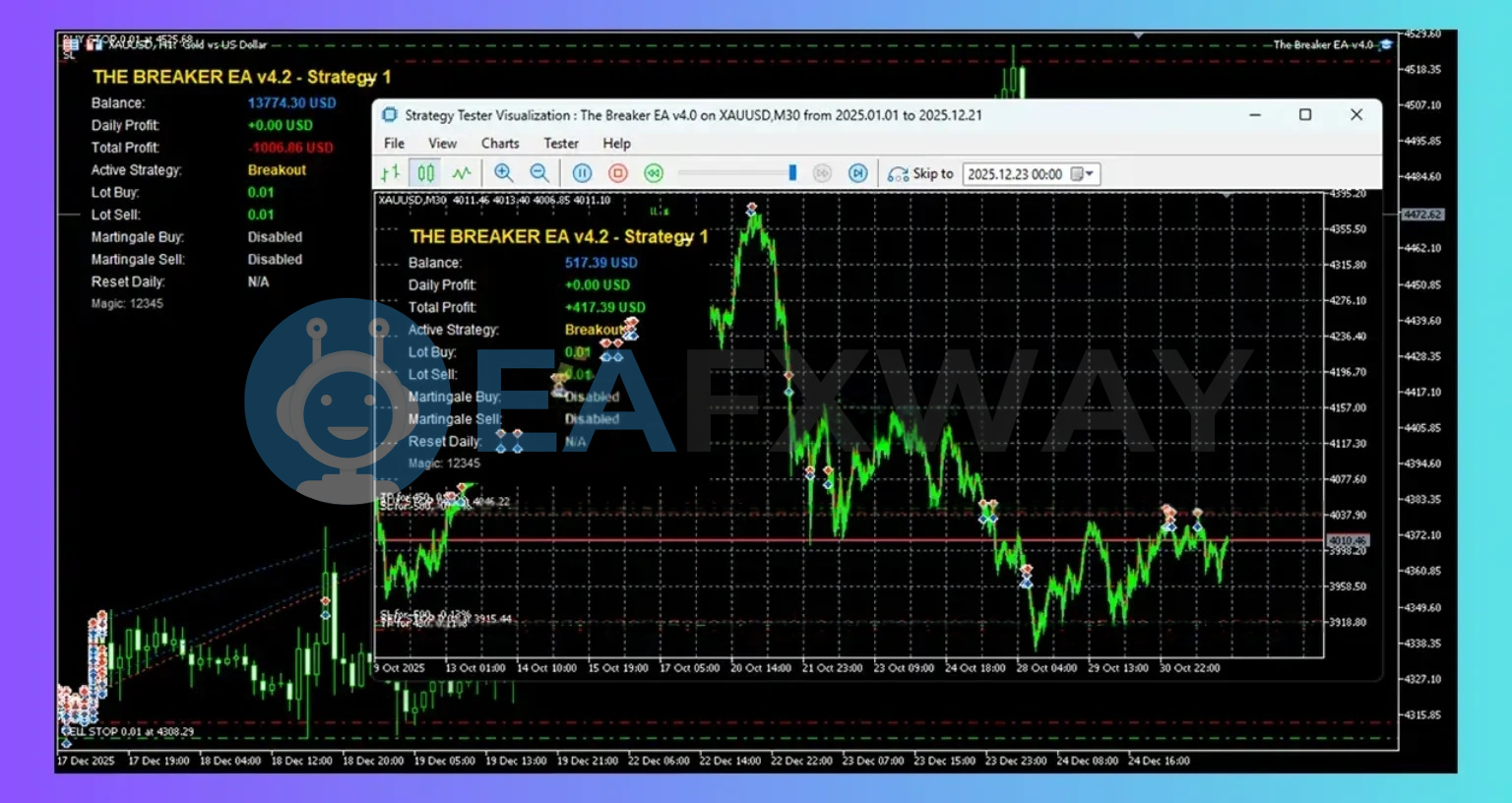1512x803 pixels.
Task: Click the green rewind icon in toolbar
Action: point(654,173)
